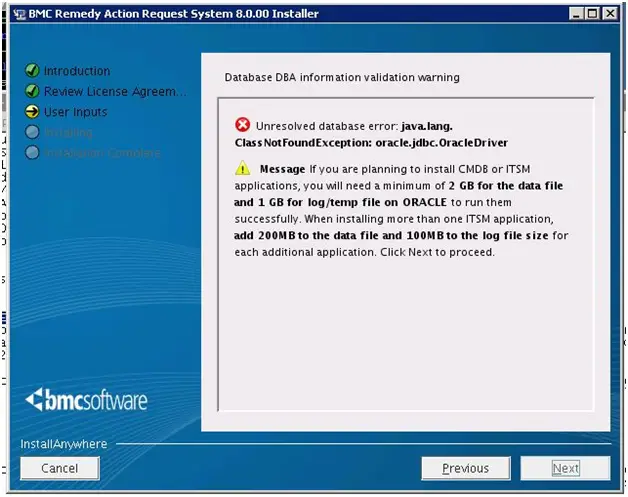Select the Introduction step label

click(x=77, y=71)
